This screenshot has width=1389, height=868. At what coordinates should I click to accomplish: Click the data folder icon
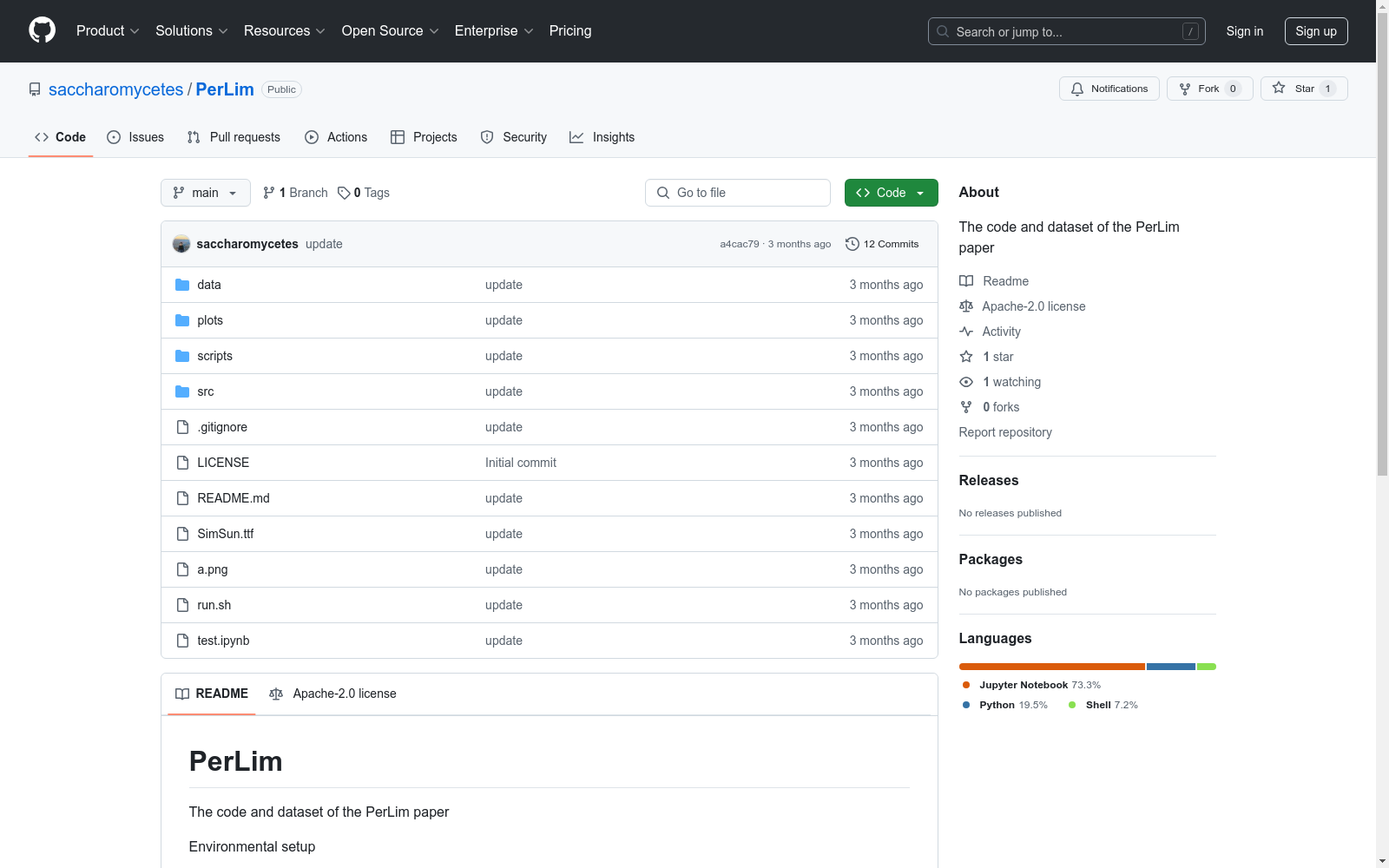[x=182, y=285]
